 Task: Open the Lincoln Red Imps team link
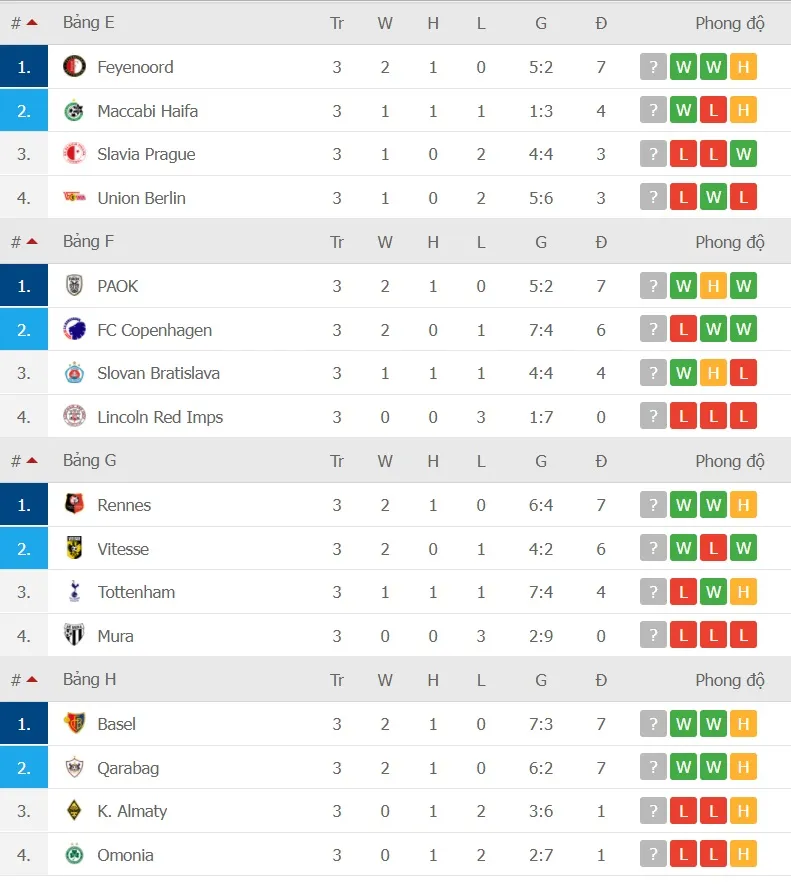pyautogui.click(x=160, y=417)
